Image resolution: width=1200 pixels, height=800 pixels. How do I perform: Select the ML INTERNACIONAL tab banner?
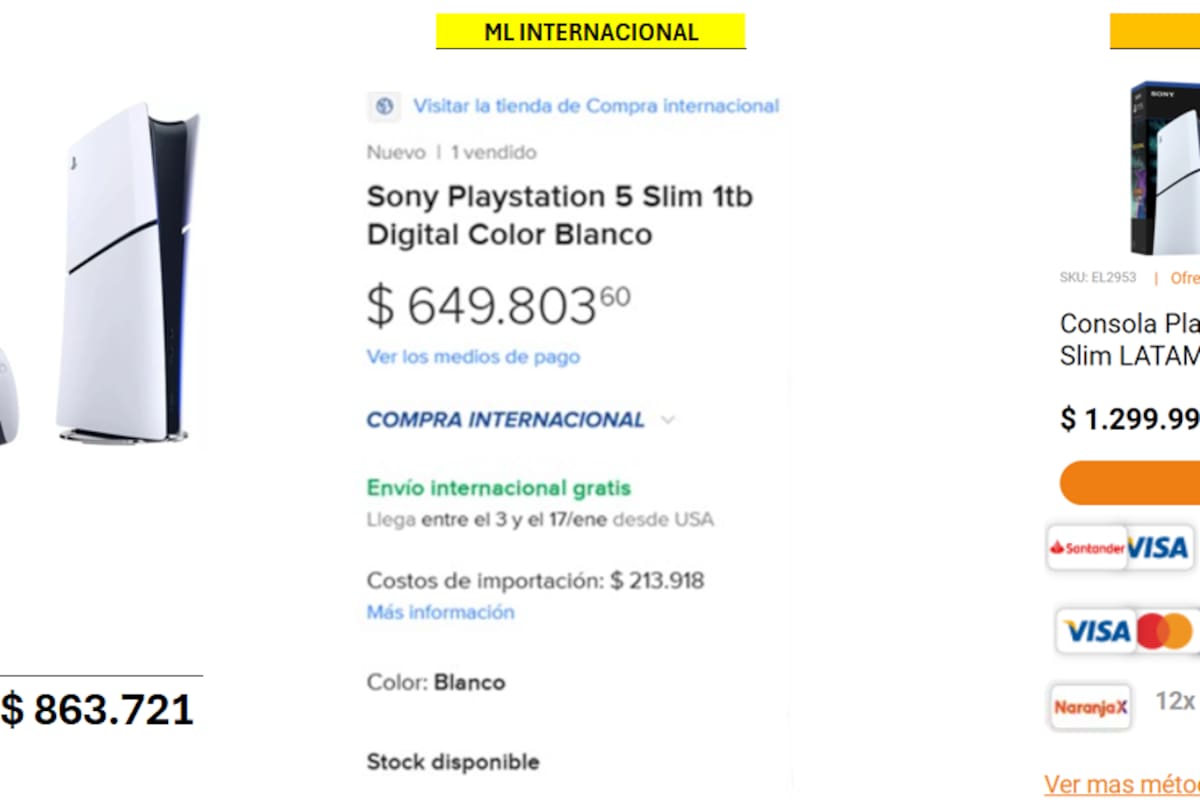pos(590,31)
